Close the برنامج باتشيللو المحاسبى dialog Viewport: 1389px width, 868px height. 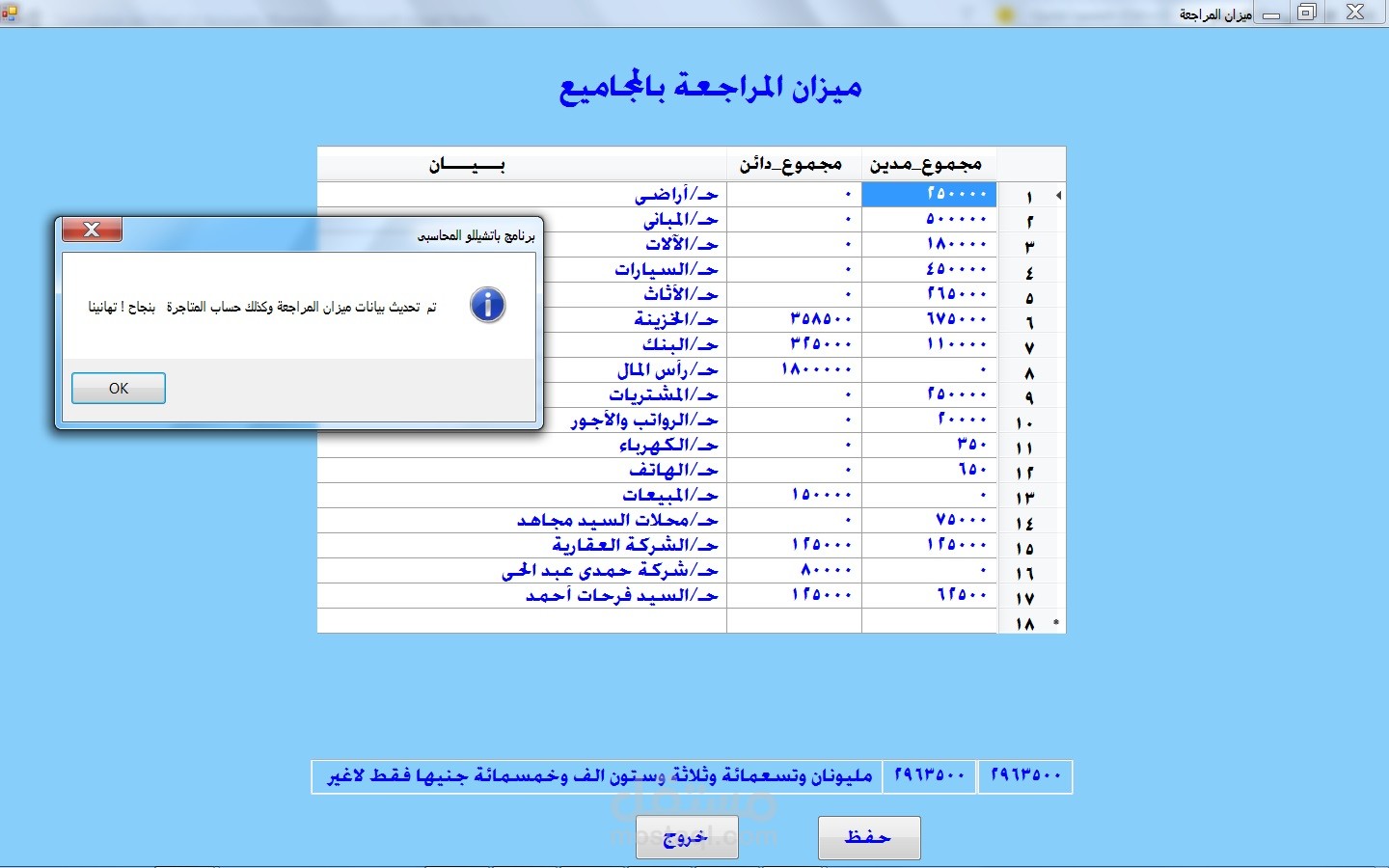coord(92,230)
